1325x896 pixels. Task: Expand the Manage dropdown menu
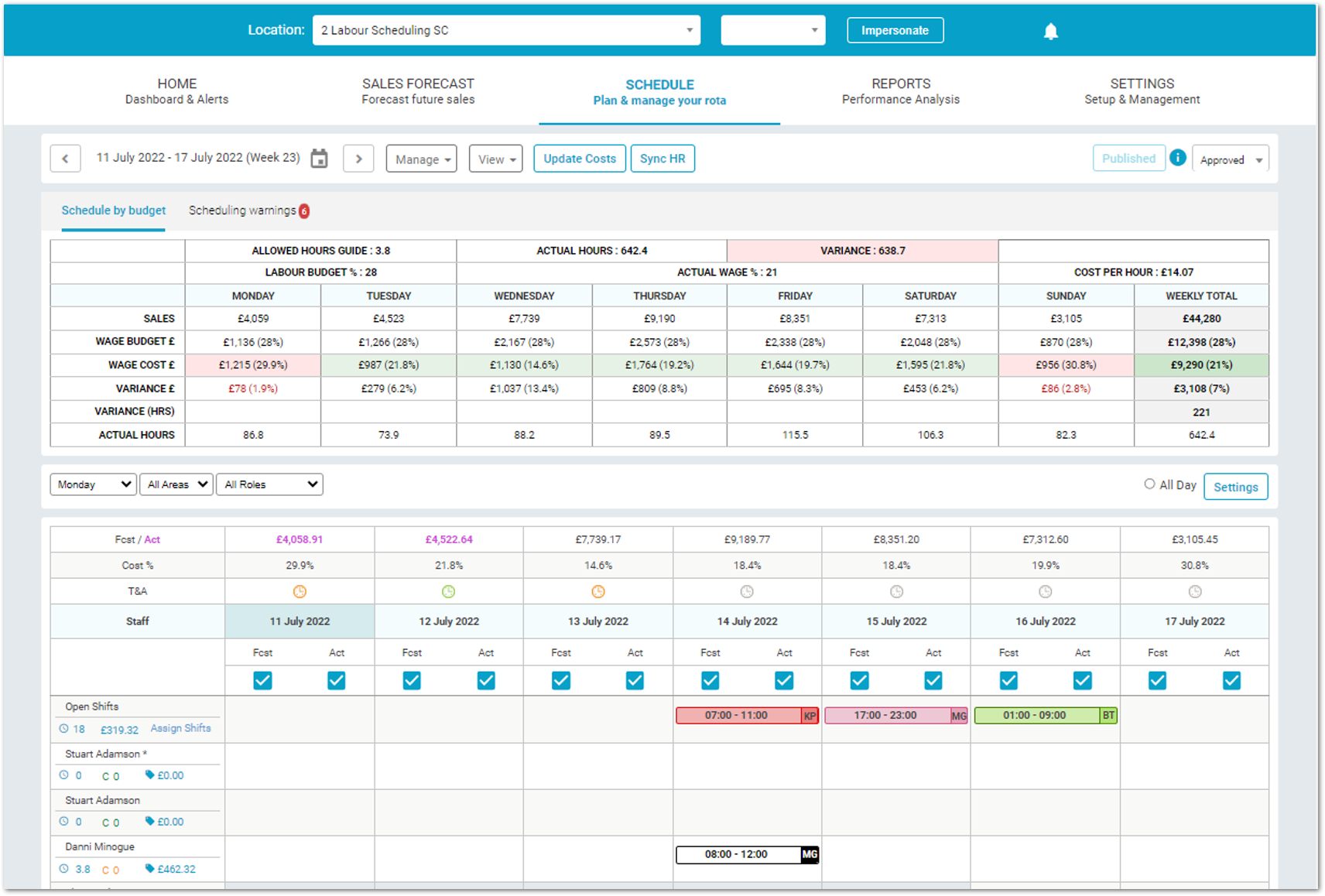point(422,159)
